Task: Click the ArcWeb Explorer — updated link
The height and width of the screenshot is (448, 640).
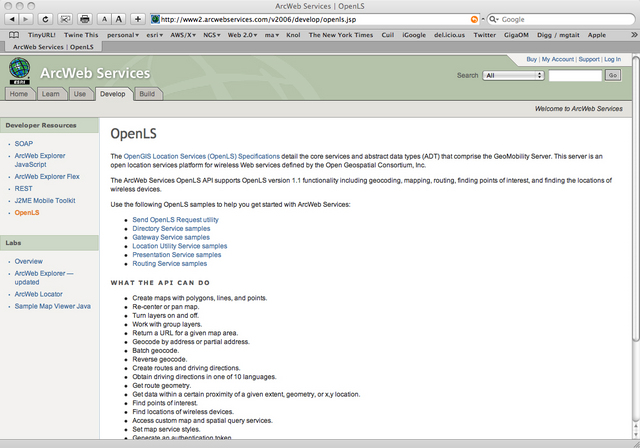Action: tap(44, 277)
